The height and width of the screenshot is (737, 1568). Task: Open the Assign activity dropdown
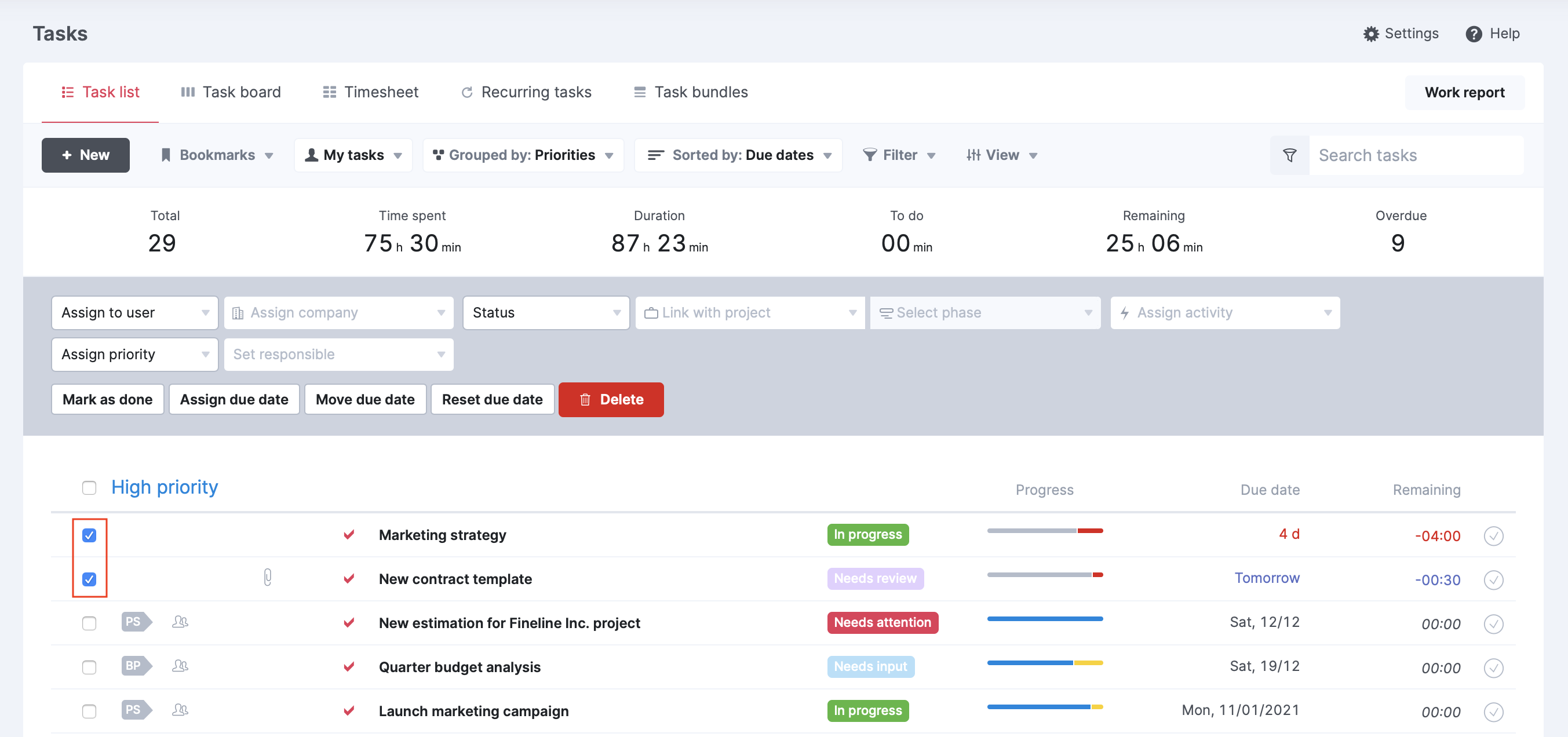(1226, 313)
